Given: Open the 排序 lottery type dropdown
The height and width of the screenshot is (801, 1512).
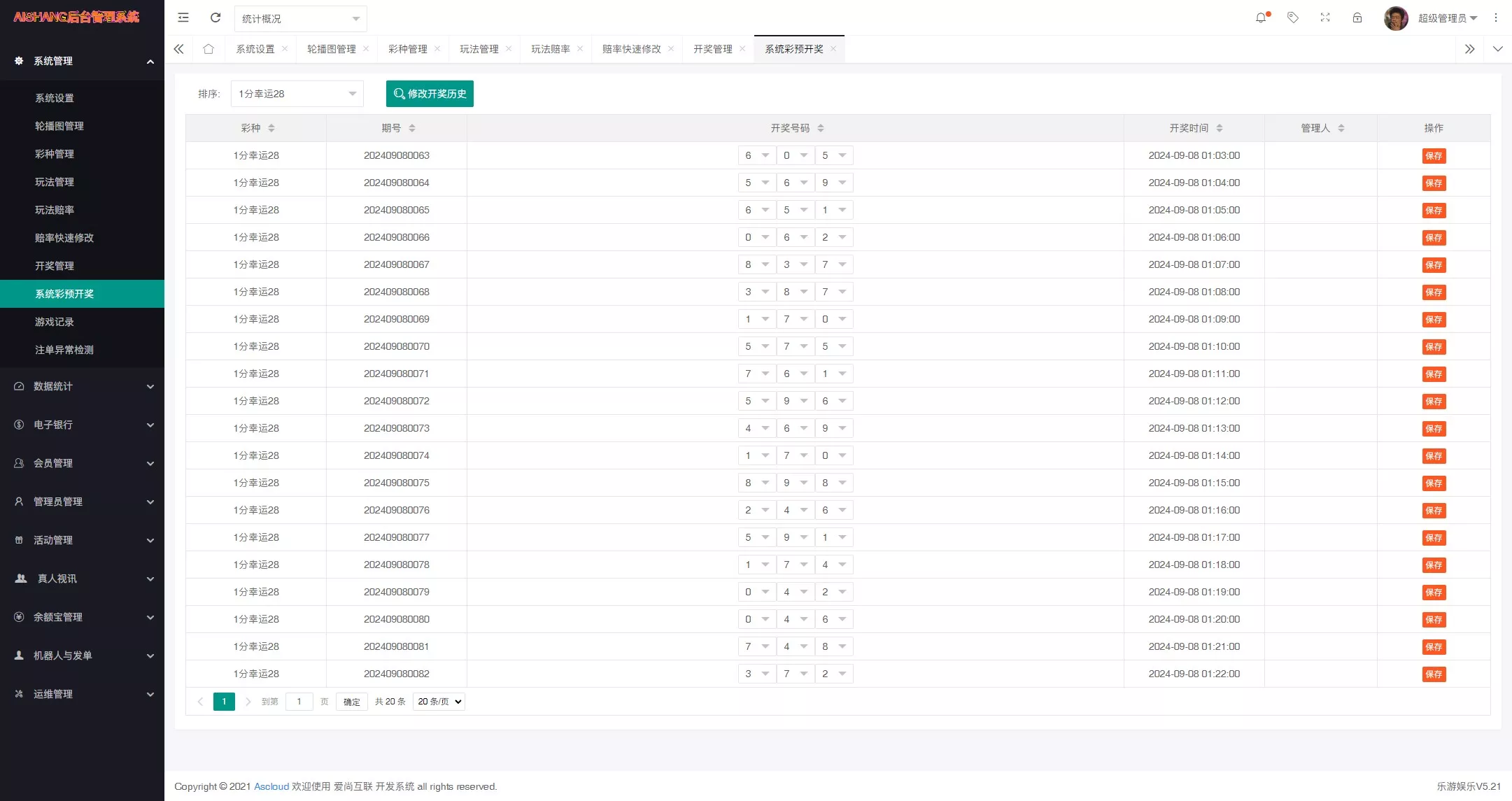Looking at the screenshot, I should click(x=296, y=93).
